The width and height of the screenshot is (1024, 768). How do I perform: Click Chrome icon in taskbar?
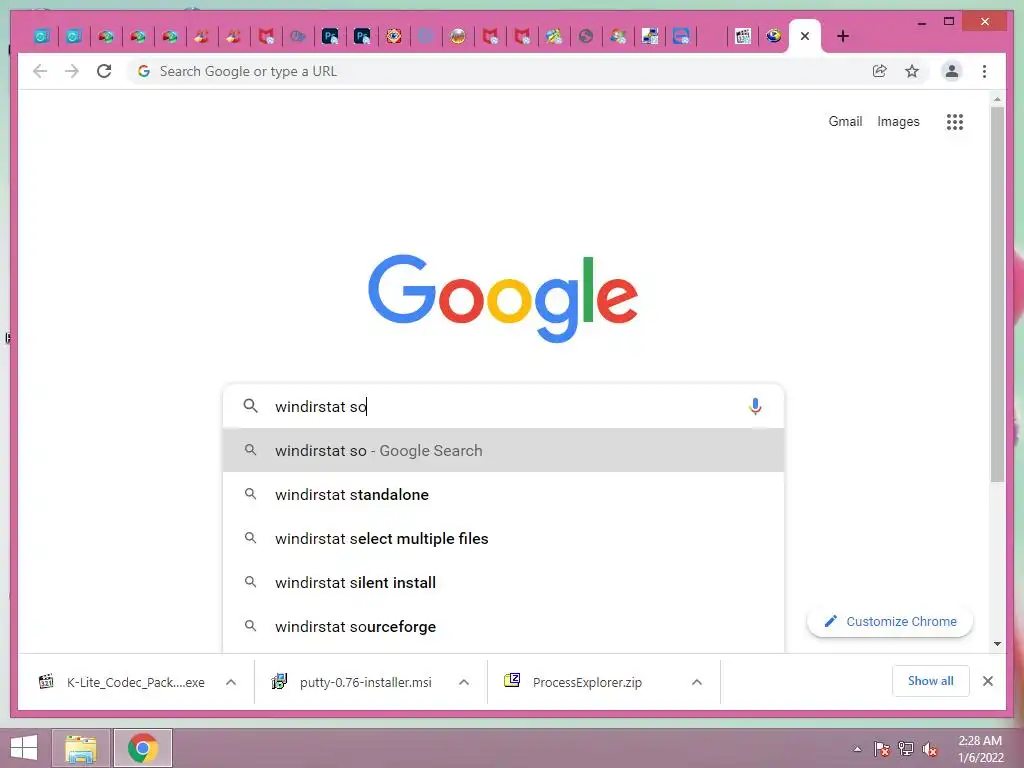pos(143,748)
